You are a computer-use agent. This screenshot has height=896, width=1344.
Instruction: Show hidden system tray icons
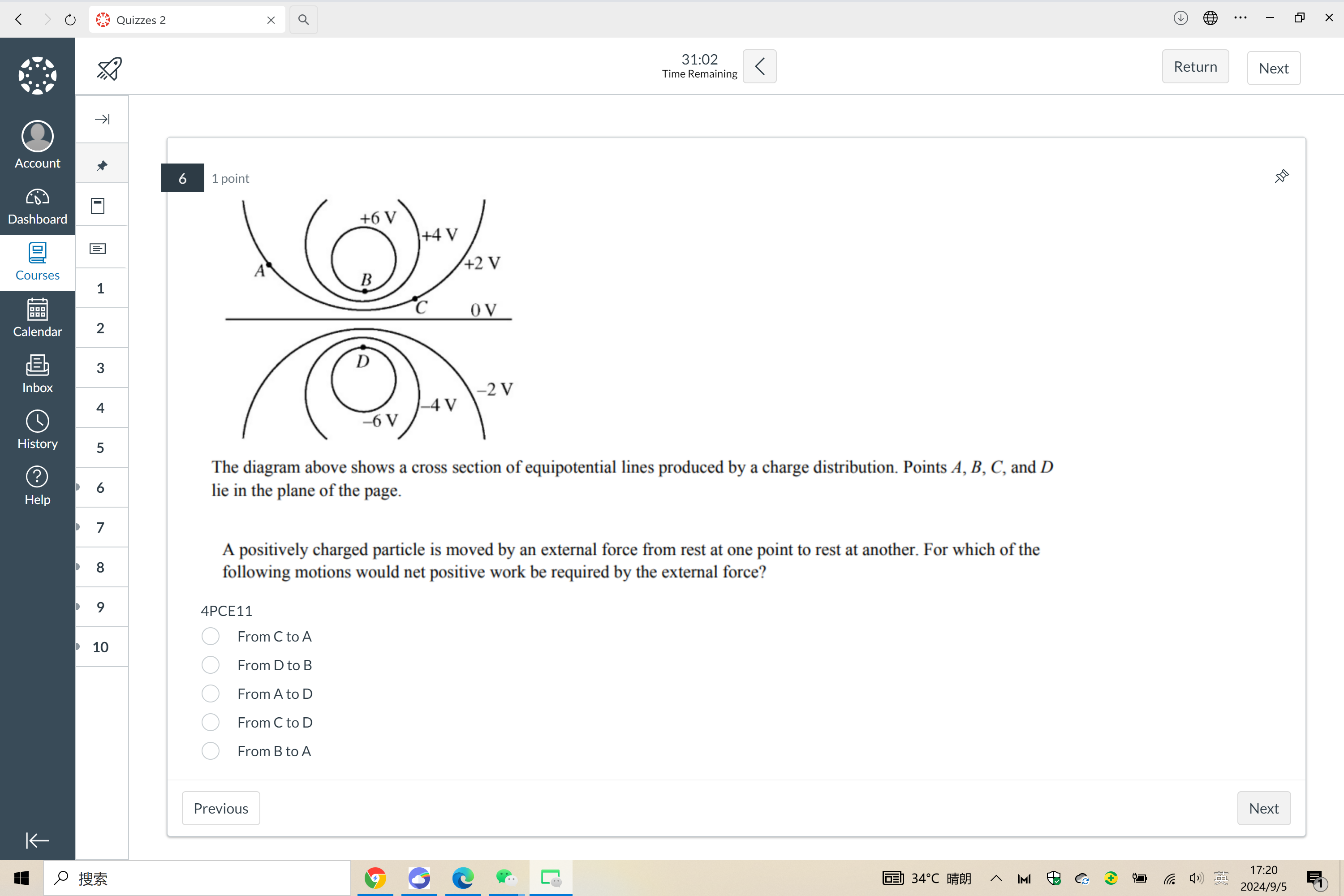coord(996,878)
